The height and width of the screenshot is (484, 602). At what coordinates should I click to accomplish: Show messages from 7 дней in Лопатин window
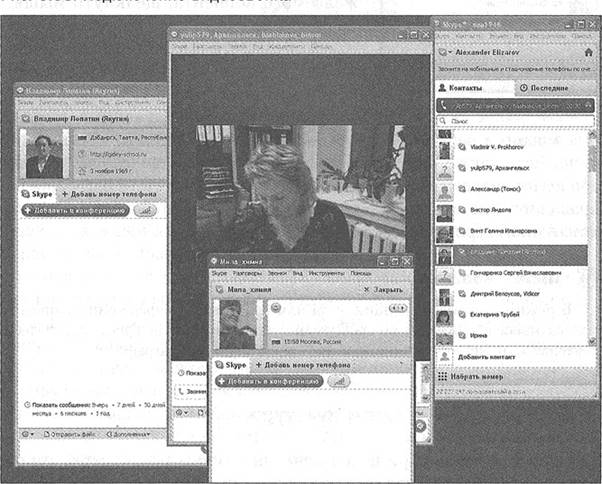[126, 405]
